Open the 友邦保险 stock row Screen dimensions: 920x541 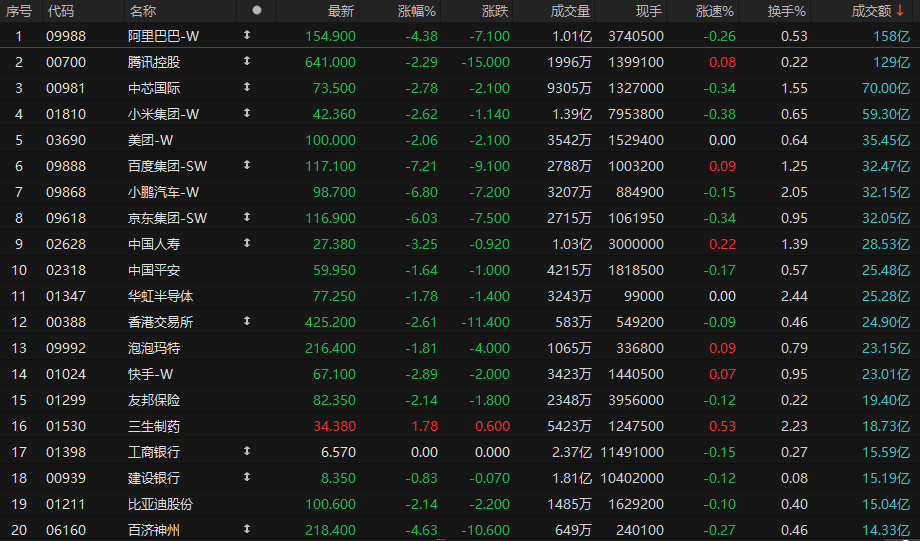click(x=460, y=400)
